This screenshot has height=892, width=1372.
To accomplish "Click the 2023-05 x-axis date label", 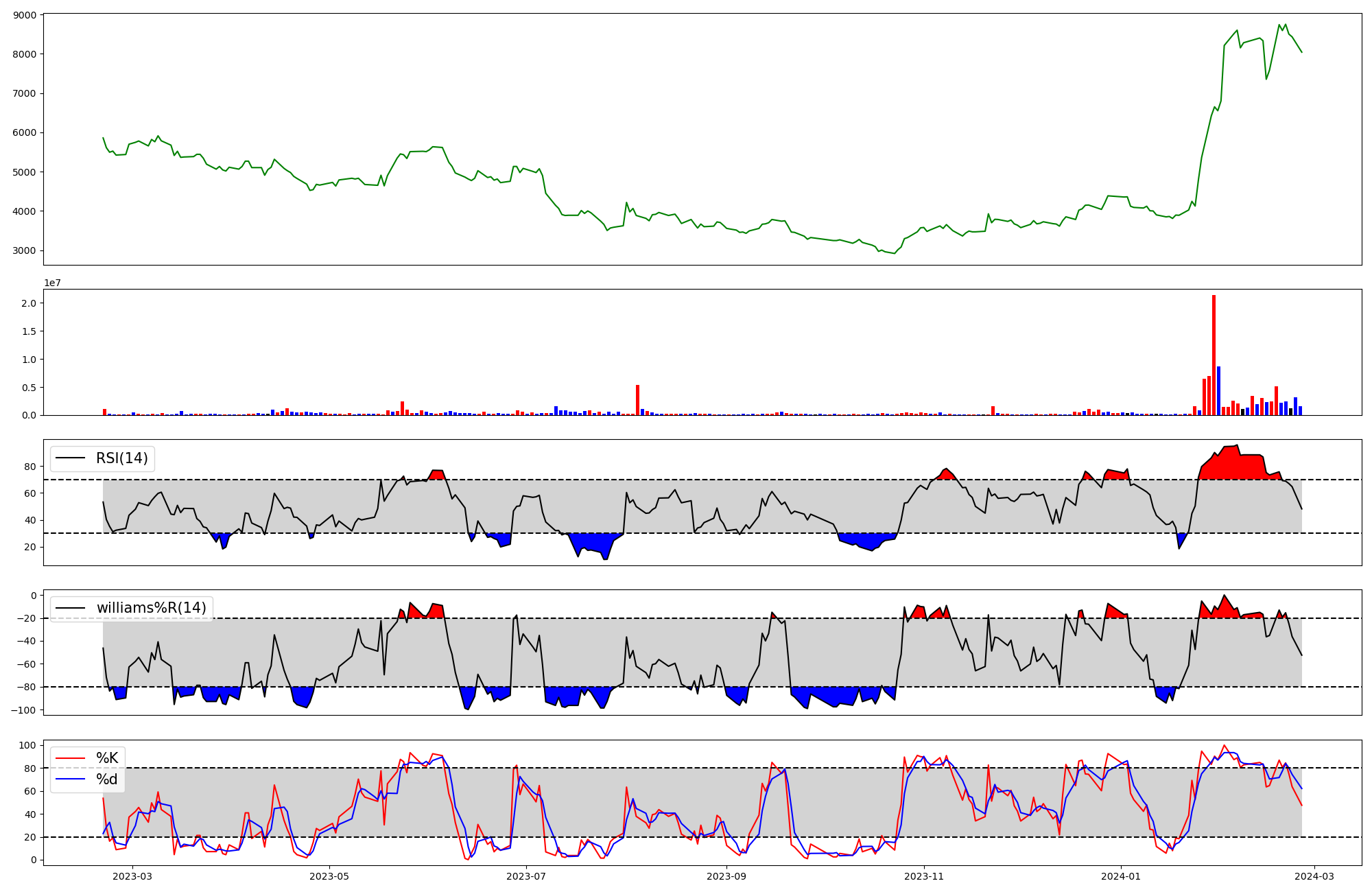I will tap(329, 876).
